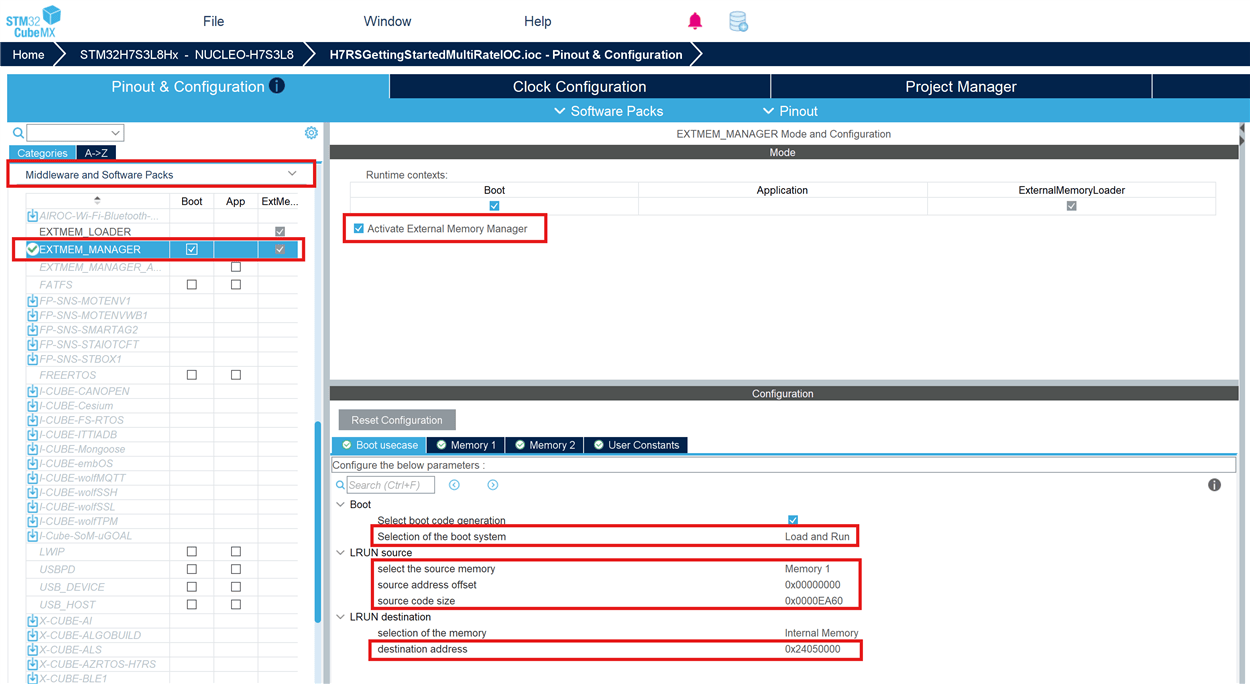The image size is (1250, 684).
Task: Go to previous search result arrow
Action: (x=454, y=485)
